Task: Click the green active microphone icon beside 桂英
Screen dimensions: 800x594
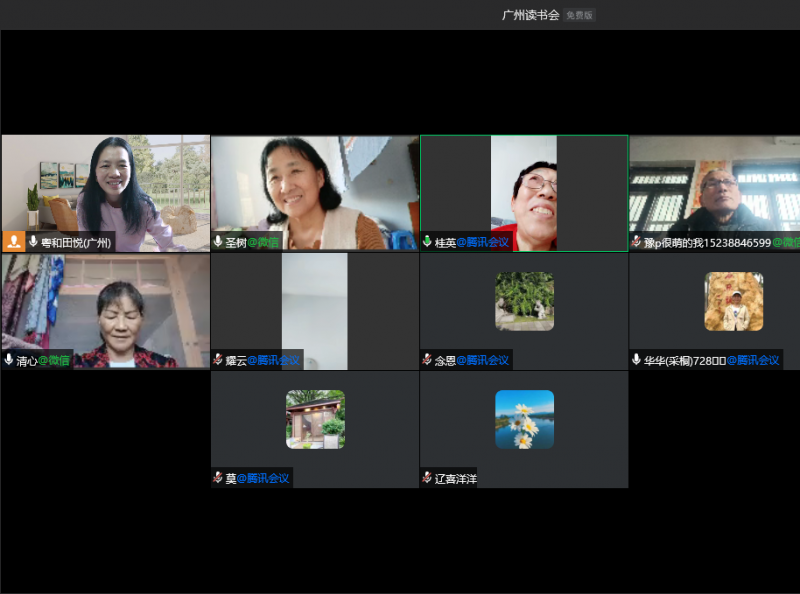Action: tap(427, 242)
